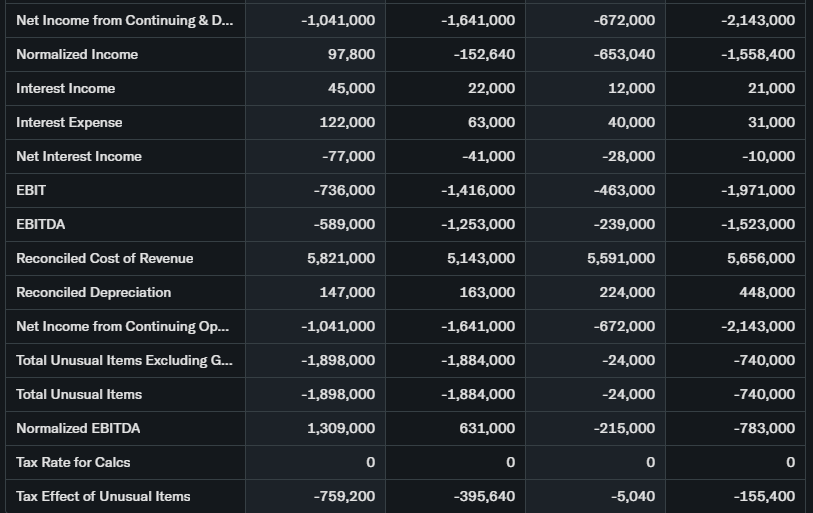Select the EBITDA row label
This screenshot has width=813, height=513.
point(41,224)
